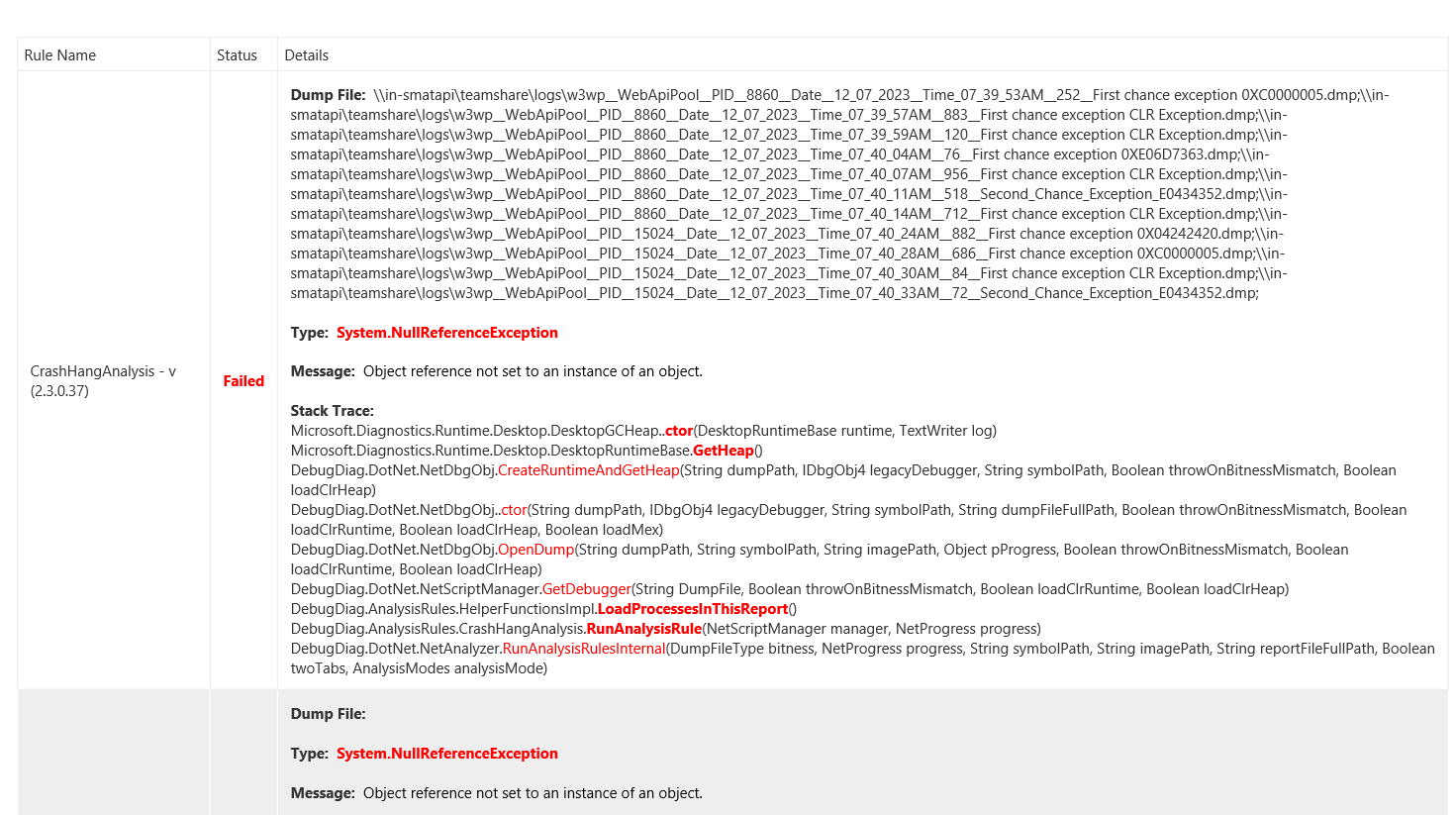Screen dimensions: 1456x815
Task: Click the first dump file path link
Action: click(x=841, y=94)
